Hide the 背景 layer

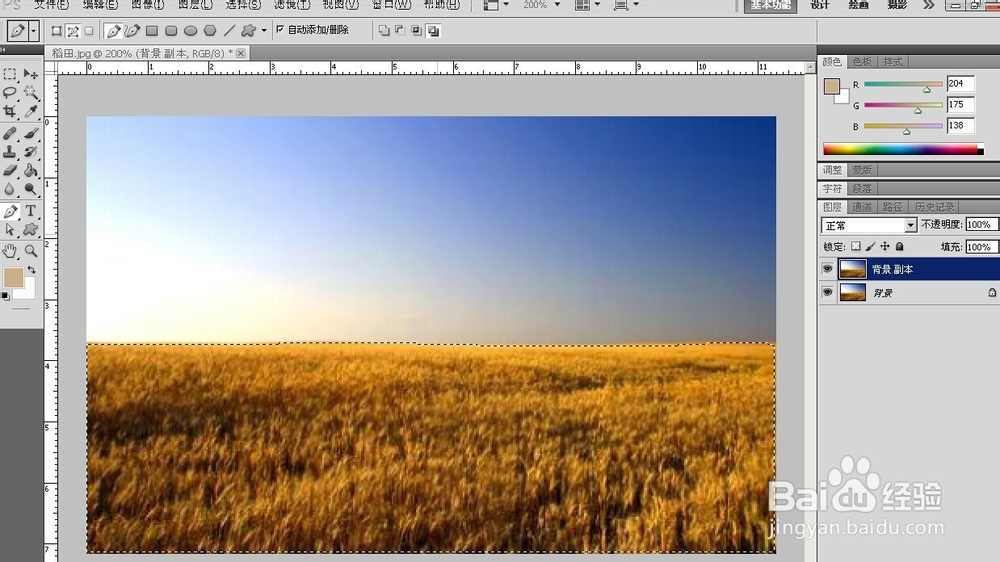(x=827, y=292)
